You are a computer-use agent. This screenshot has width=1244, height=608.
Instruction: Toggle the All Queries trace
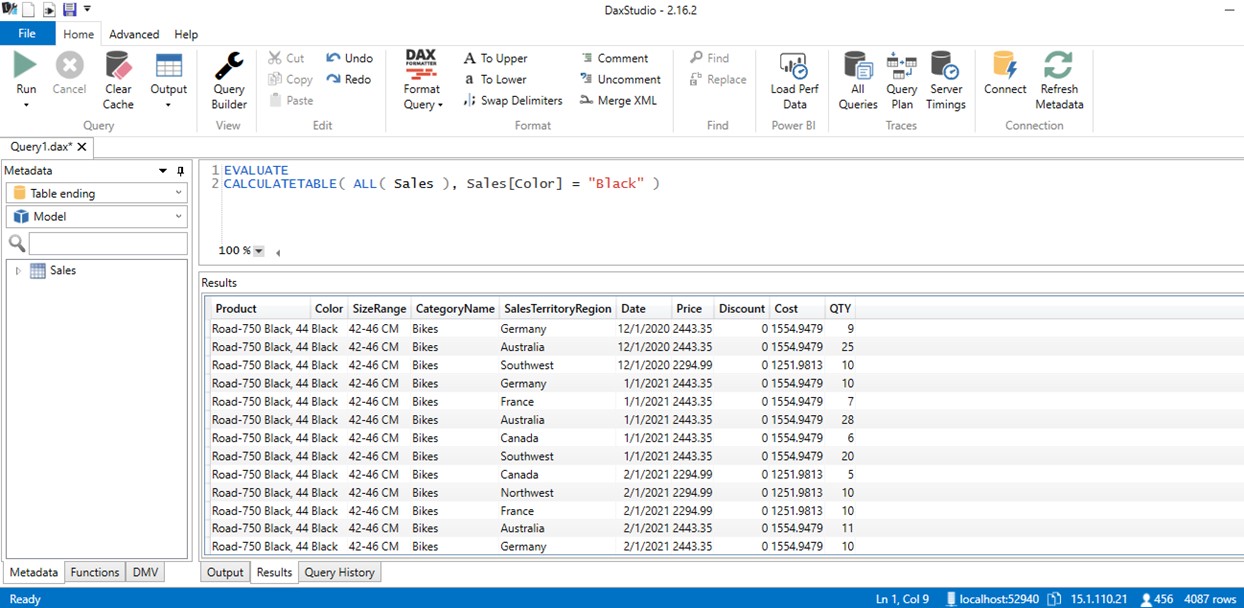858,80
